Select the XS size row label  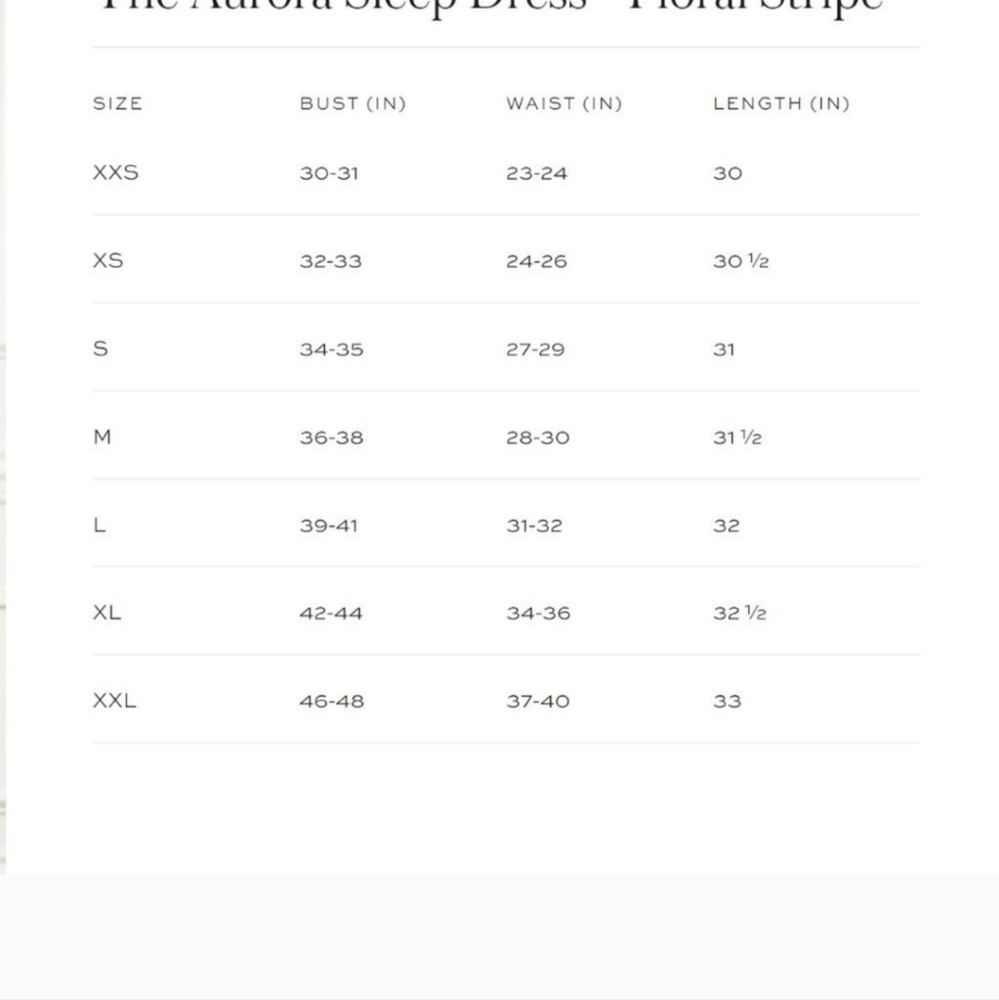(108, 261)
